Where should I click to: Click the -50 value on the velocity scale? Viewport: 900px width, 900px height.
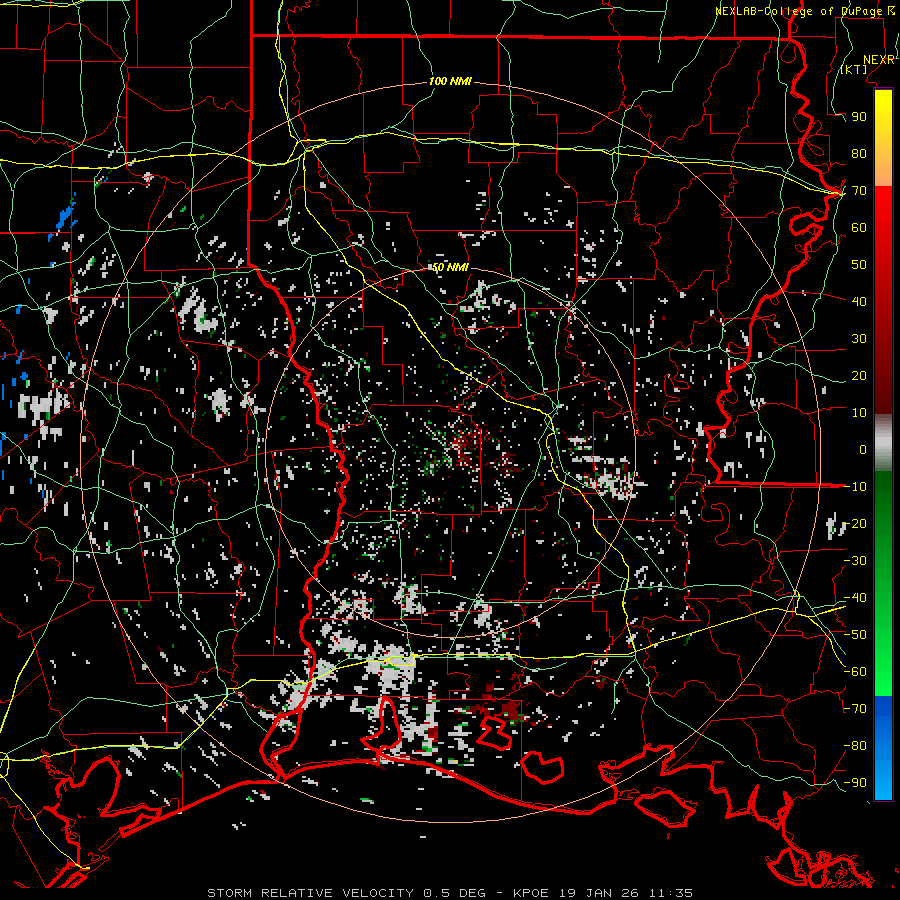855,635
